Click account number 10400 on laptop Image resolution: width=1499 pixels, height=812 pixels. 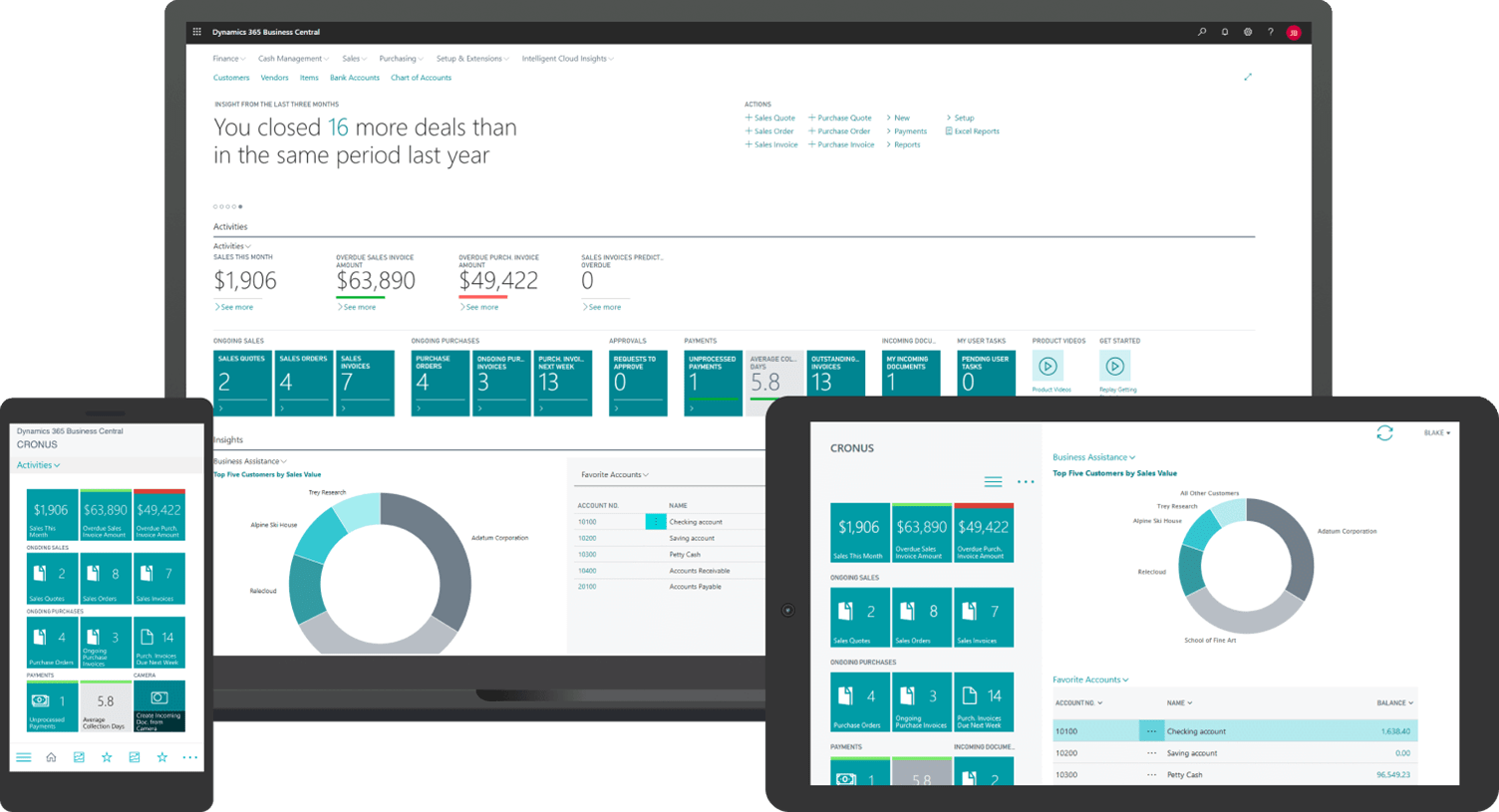coord(587,571)
